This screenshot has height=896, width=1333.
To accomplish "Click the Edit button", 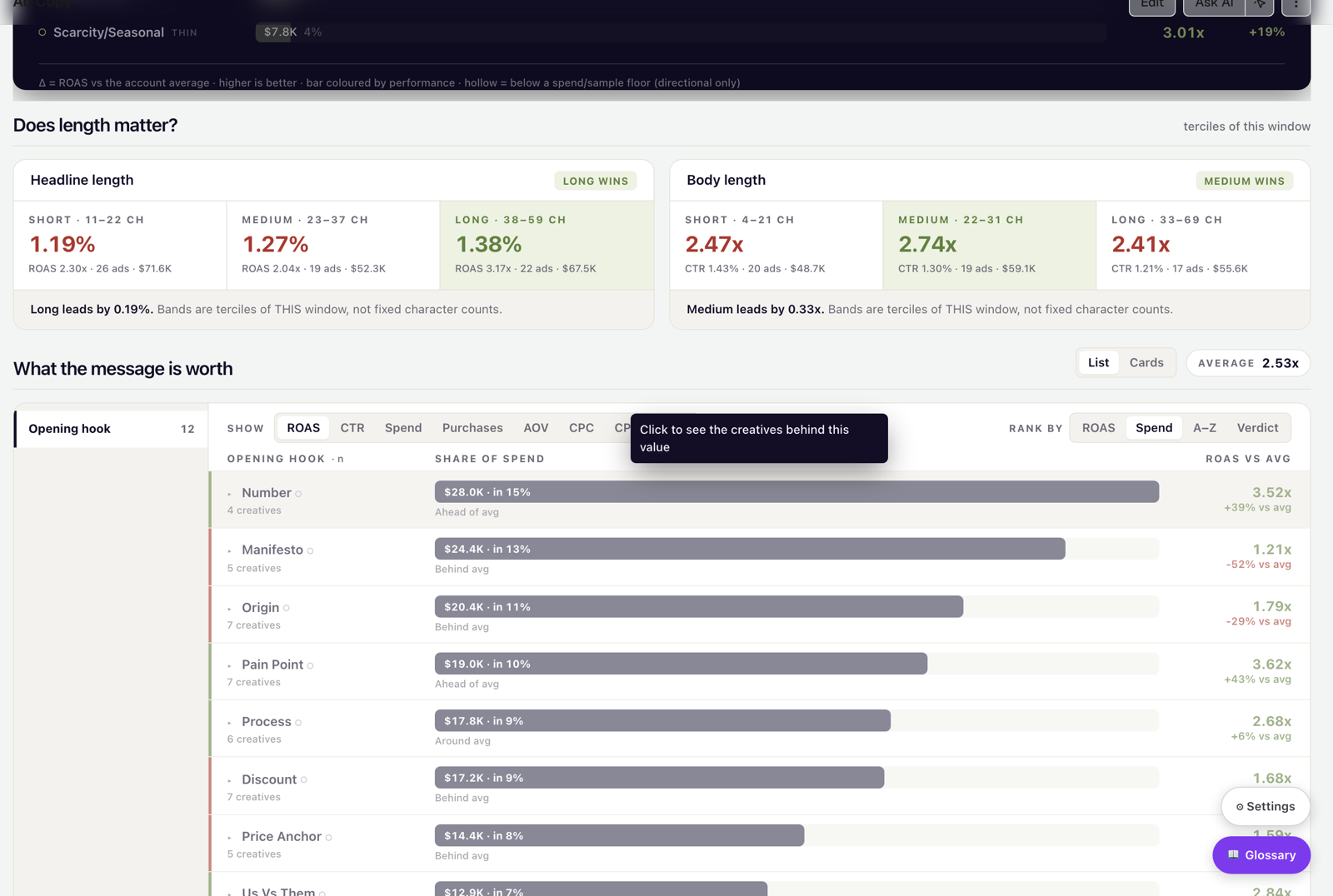I will pos(1152,5).
